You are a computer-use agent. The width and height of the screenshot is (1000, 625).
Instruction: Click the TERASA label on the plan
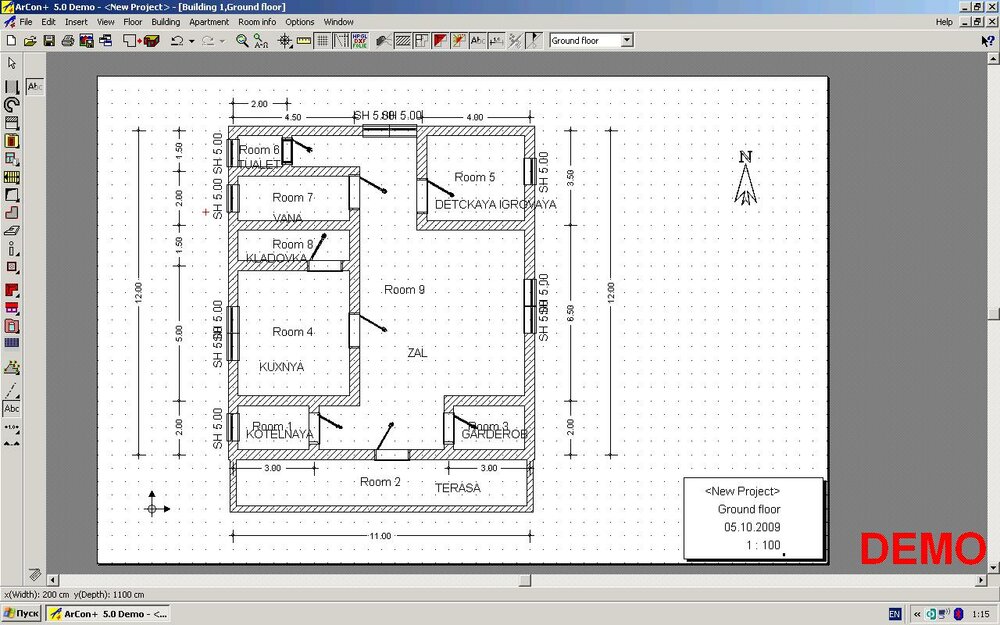tap(458, 488)
